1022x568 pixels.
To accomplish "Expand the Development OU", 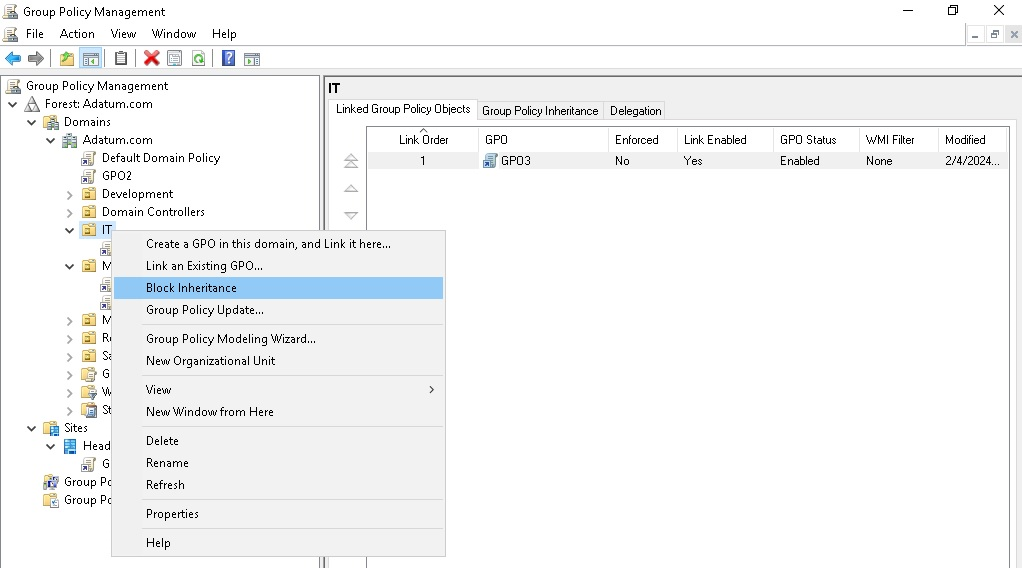I will point(70,194).
